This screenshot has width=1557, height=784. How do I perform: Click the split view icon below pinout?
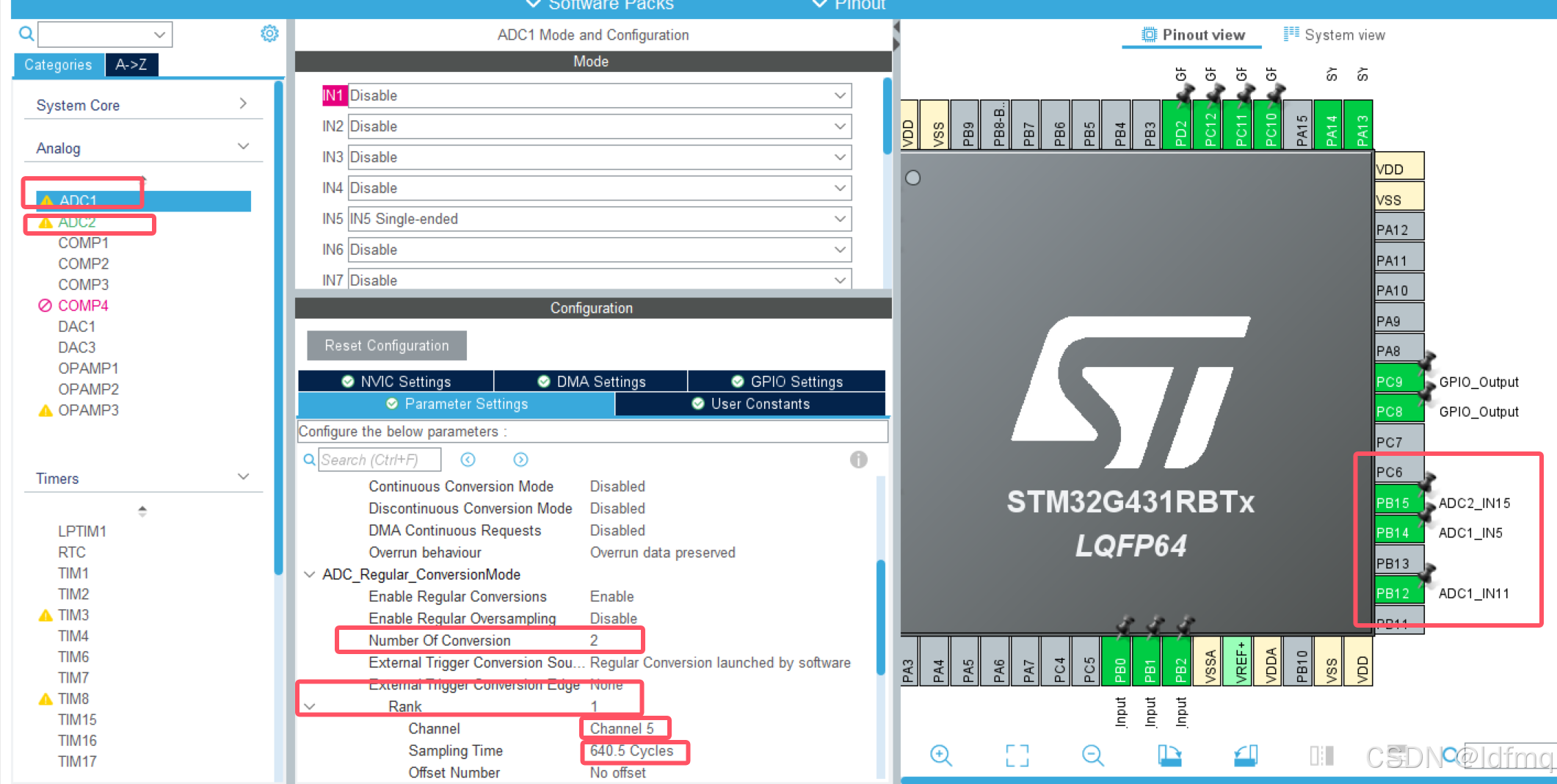(1321, 755)
